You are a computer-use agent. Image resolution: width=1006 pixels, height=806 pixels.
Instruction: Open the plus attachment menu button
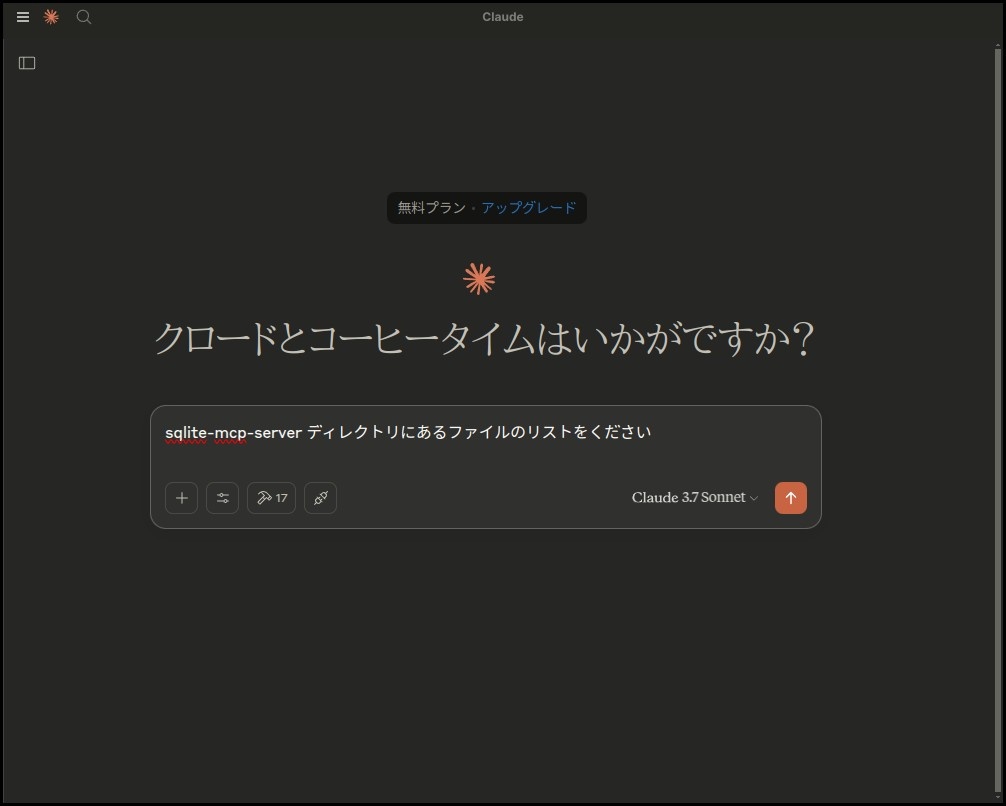pos(182,498)
